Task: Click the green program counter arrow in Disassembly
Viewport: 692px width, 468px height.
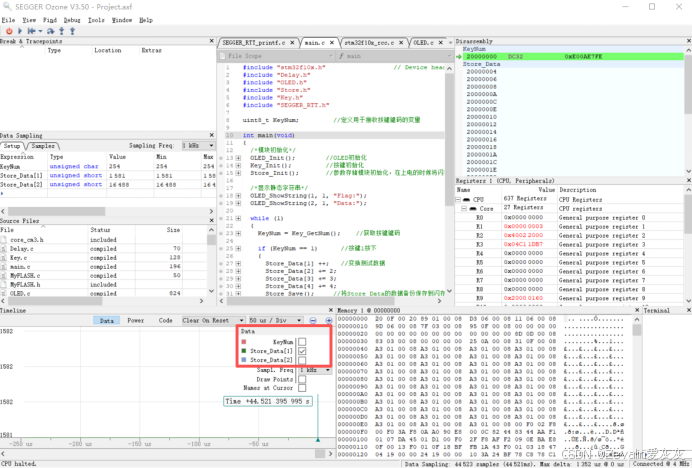Action: (459, 57)
